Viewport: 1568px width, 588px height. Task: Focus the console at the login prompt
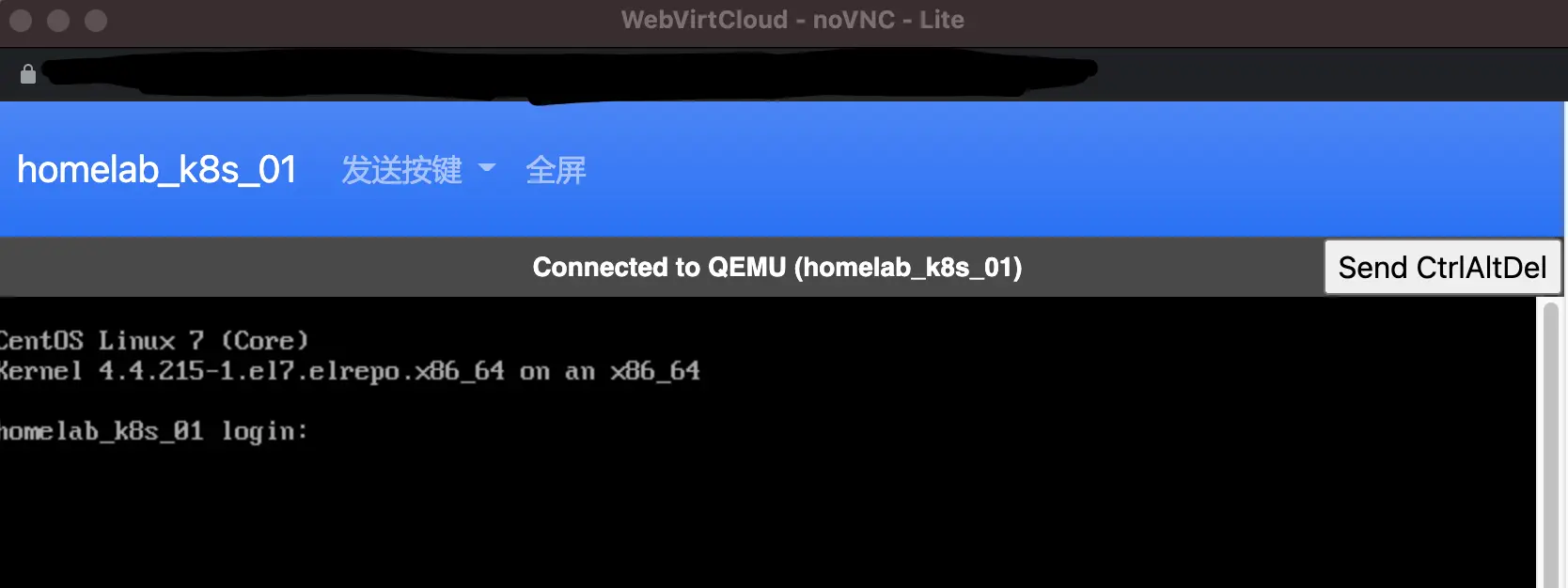click(153, 431)
